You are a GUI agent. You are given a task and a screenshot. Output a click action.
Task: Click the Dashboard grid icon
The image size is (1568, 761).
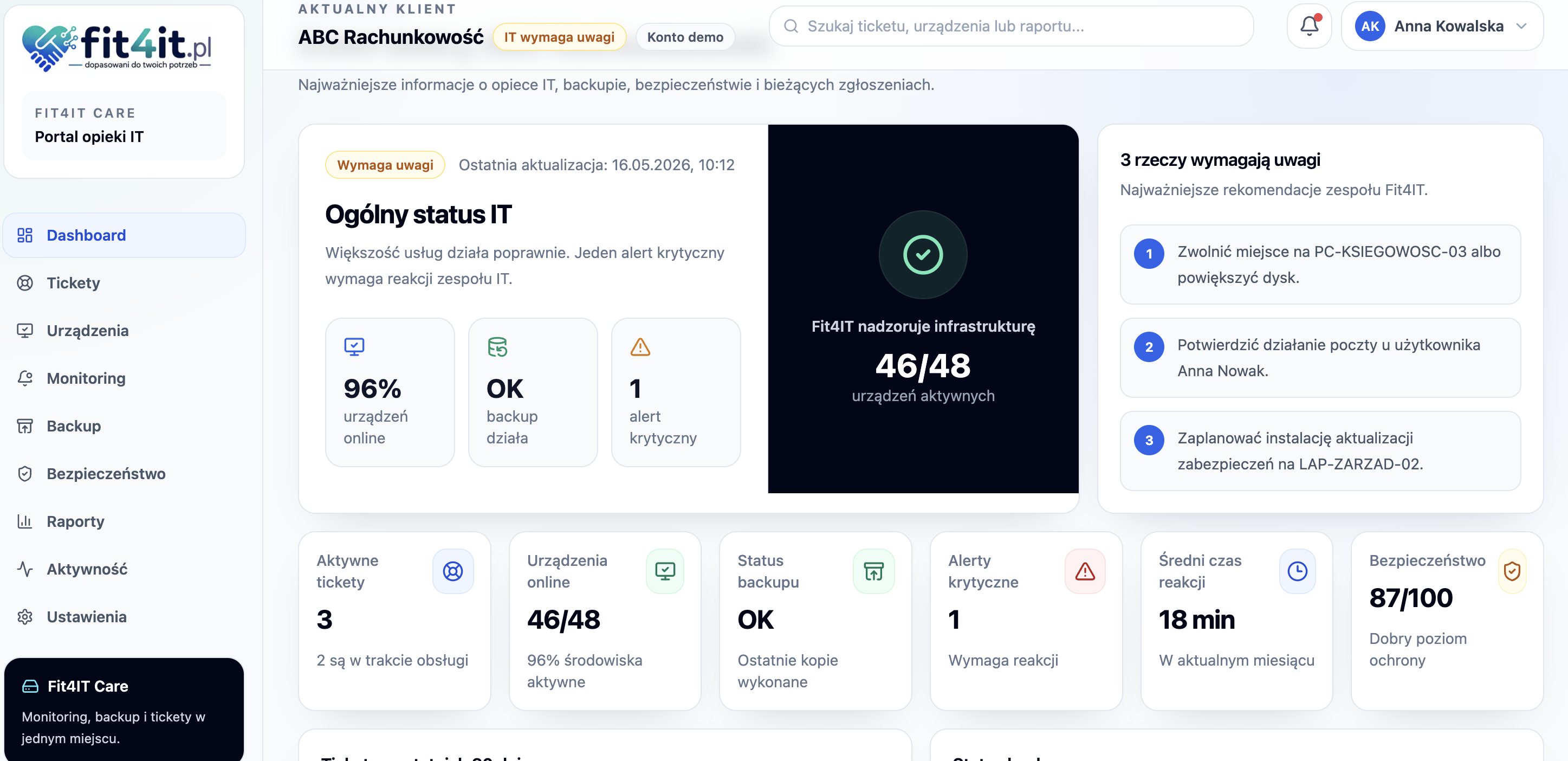coord(25,235)
